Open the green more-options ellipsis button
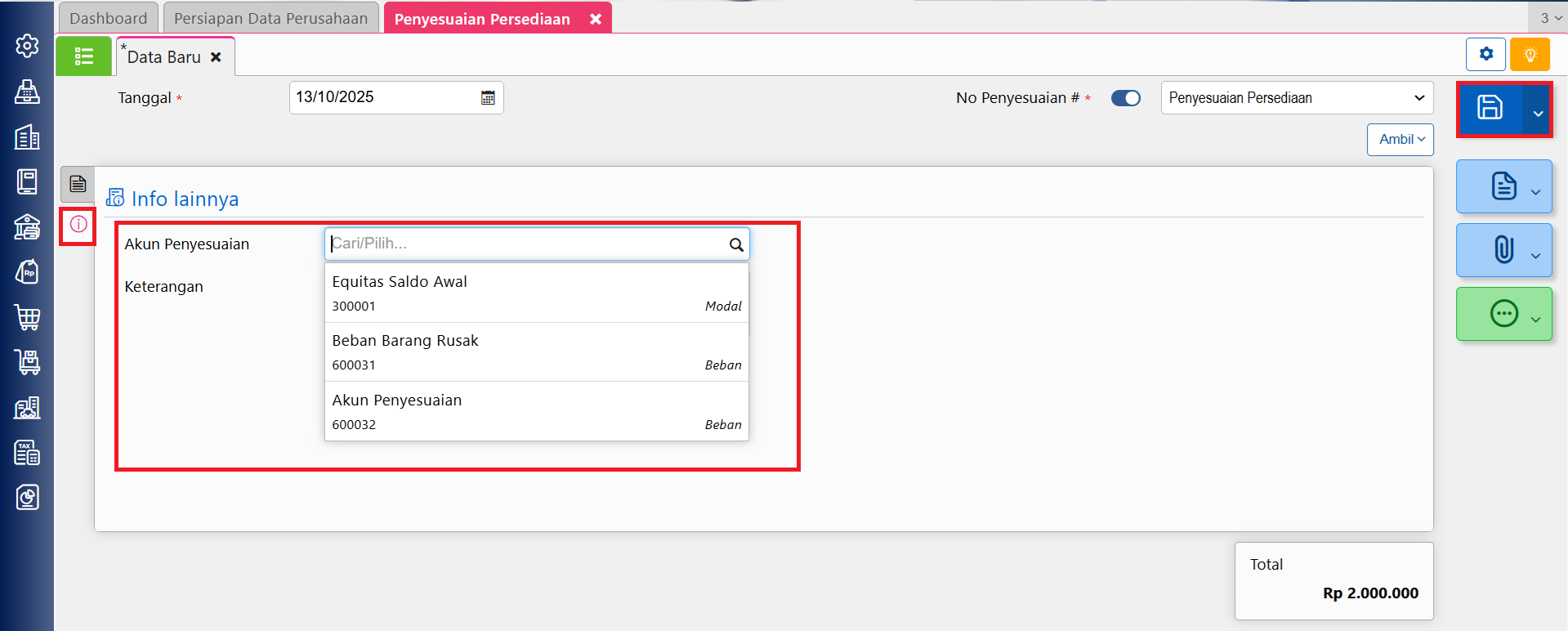The width and height of the screenshot is (1568, 631). 1503,314
